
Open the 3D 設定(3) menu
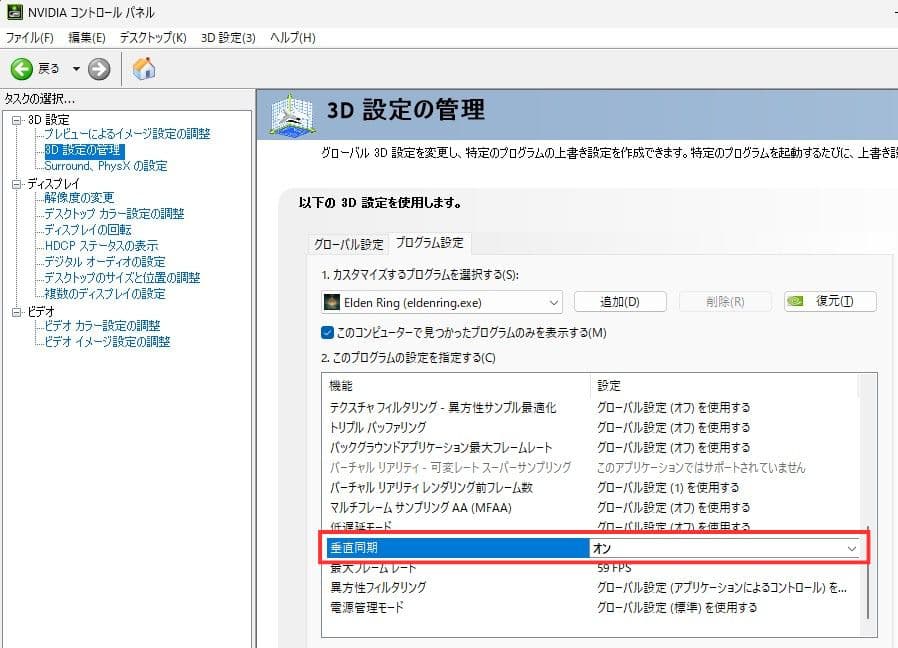tap(228, 38)
